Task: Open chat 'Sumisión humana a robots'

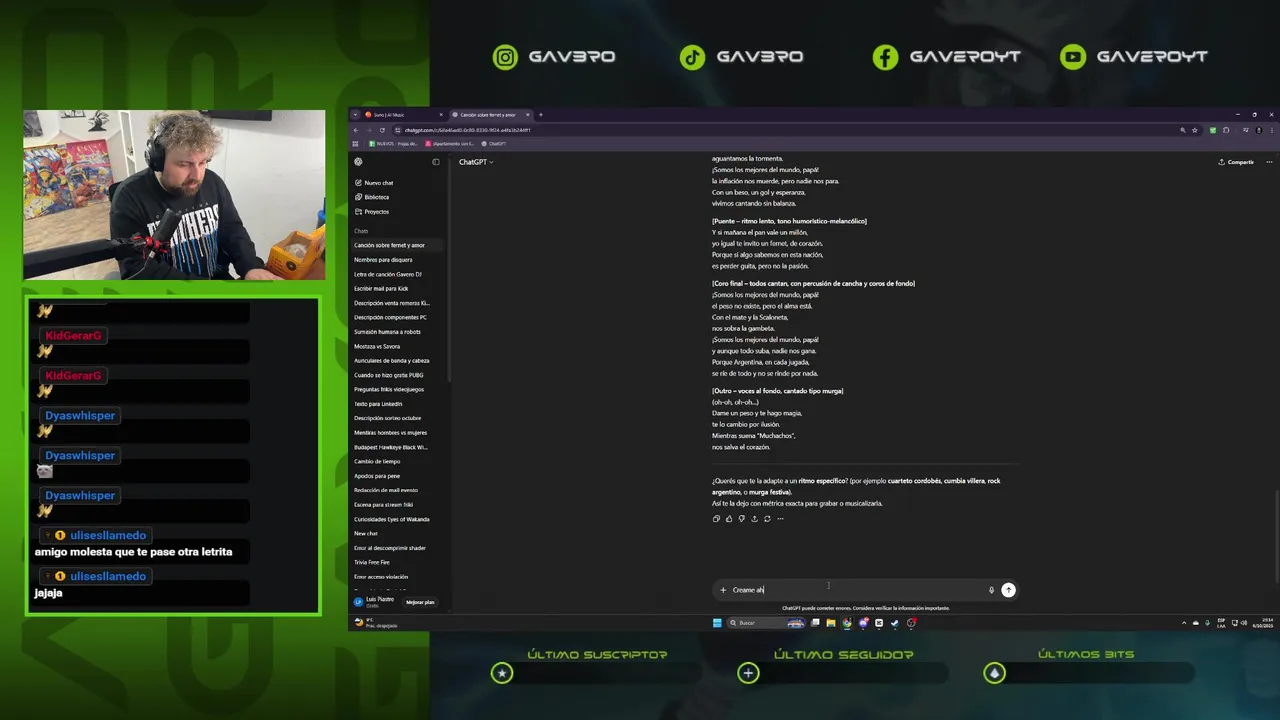Action: point(387,332)
